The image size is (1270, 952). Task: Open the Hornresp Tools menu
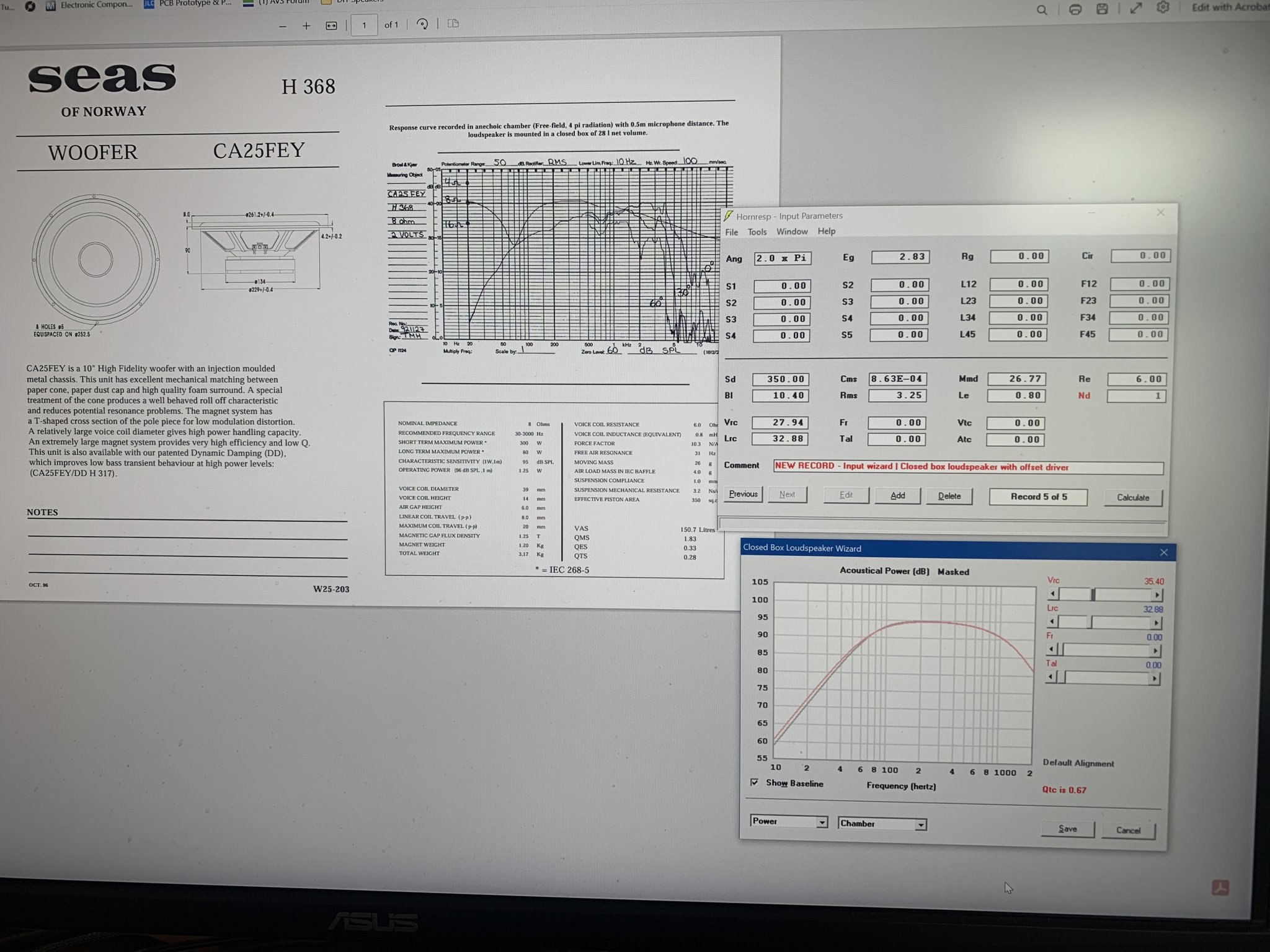click(x=757, y=232)
